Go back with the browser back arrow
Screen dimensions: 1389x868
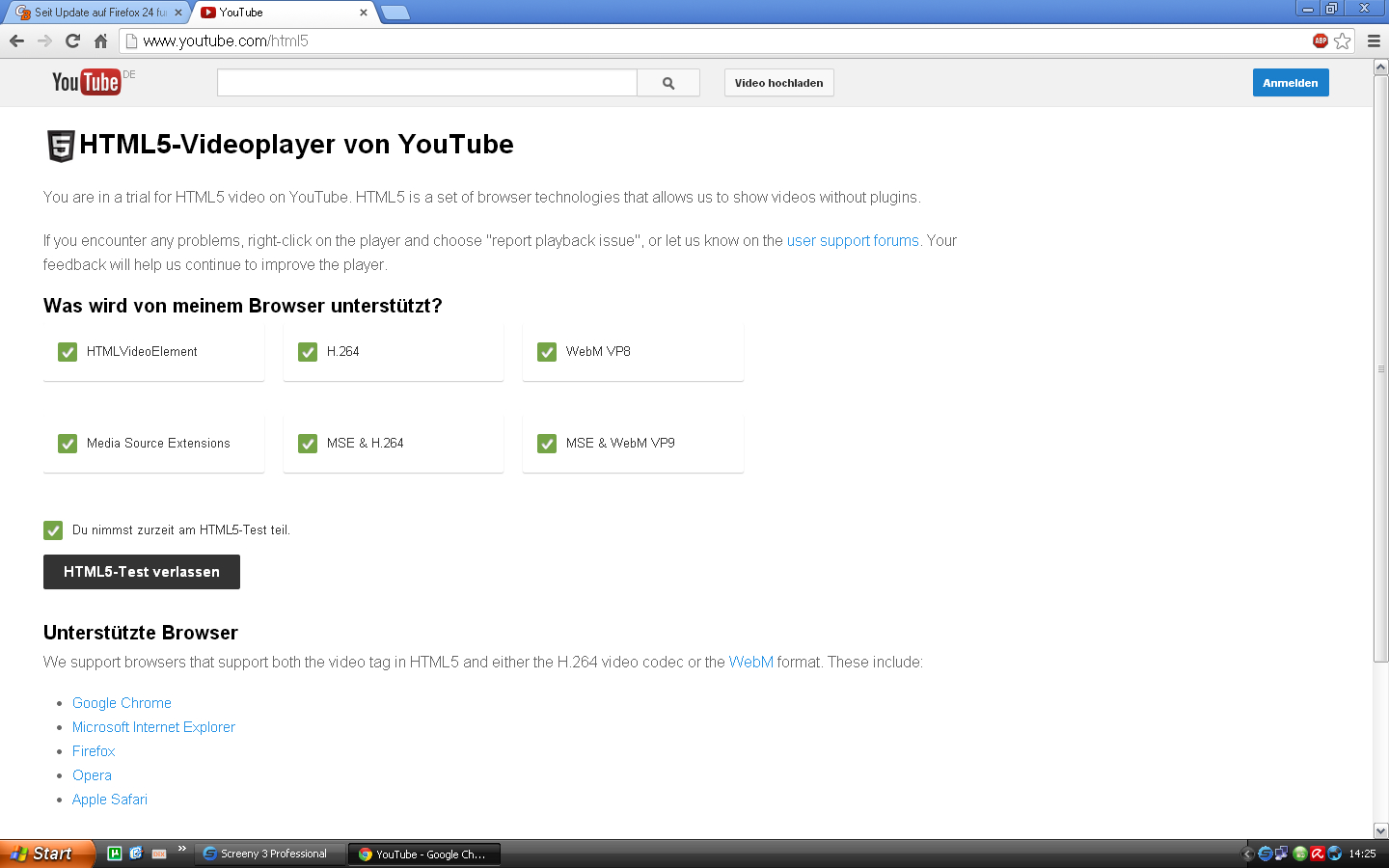coord(16,41)
